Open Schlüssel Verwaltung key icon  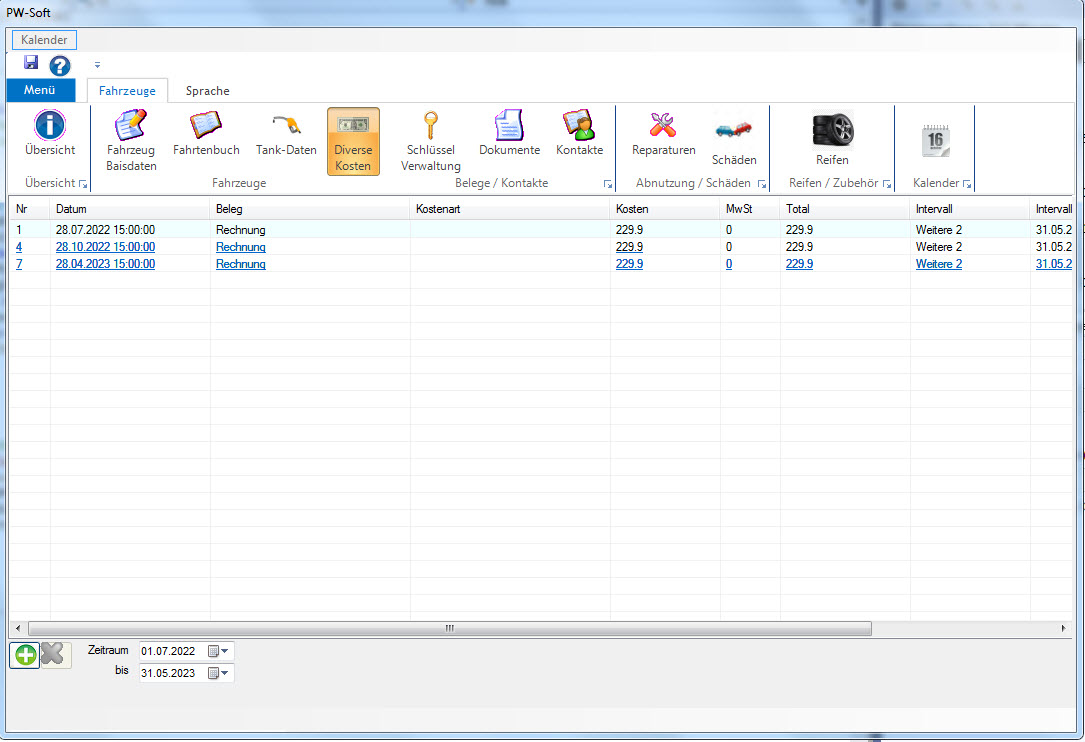[431, 140]
